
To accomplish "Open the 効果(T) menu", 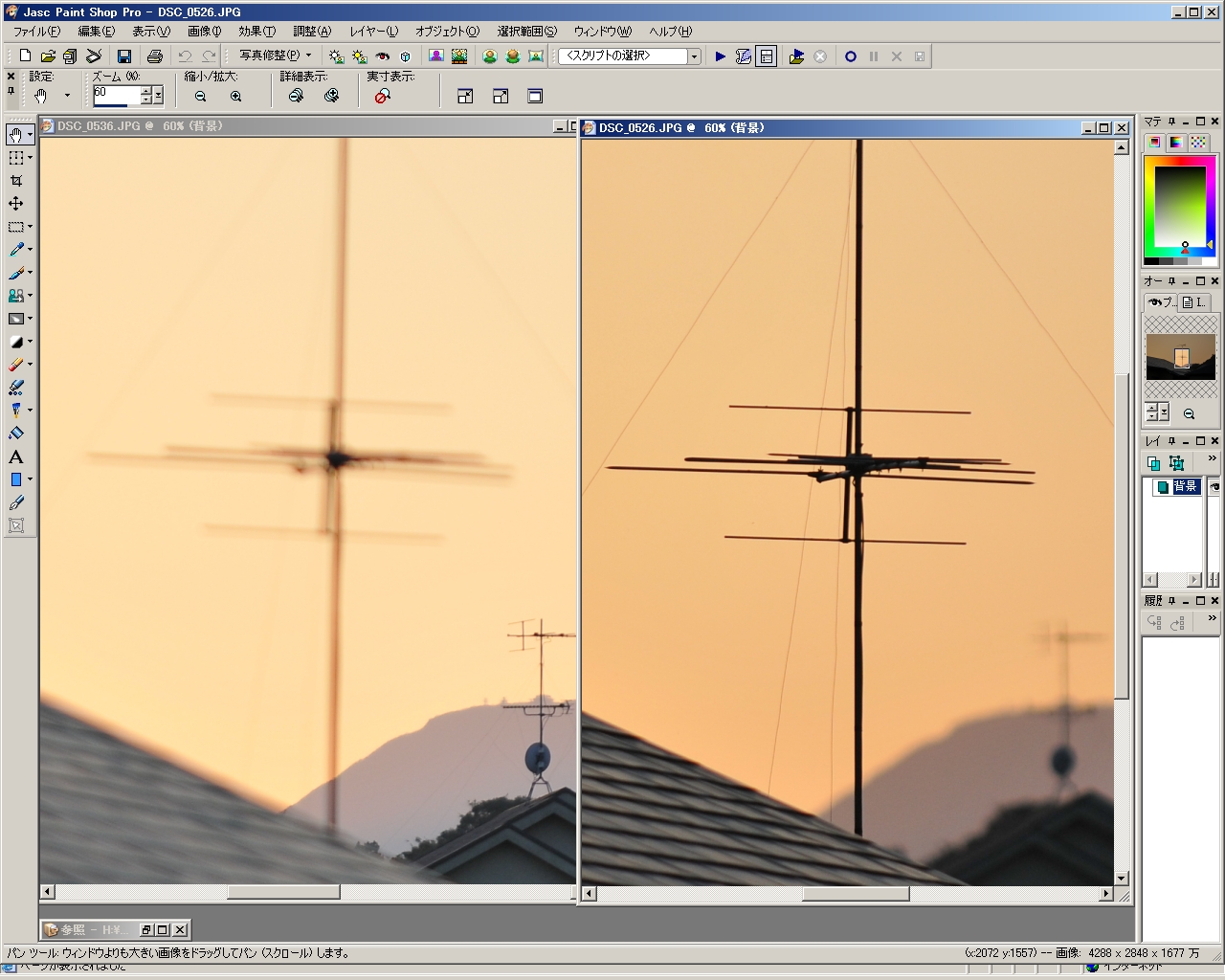I will [x=256, y=32].
